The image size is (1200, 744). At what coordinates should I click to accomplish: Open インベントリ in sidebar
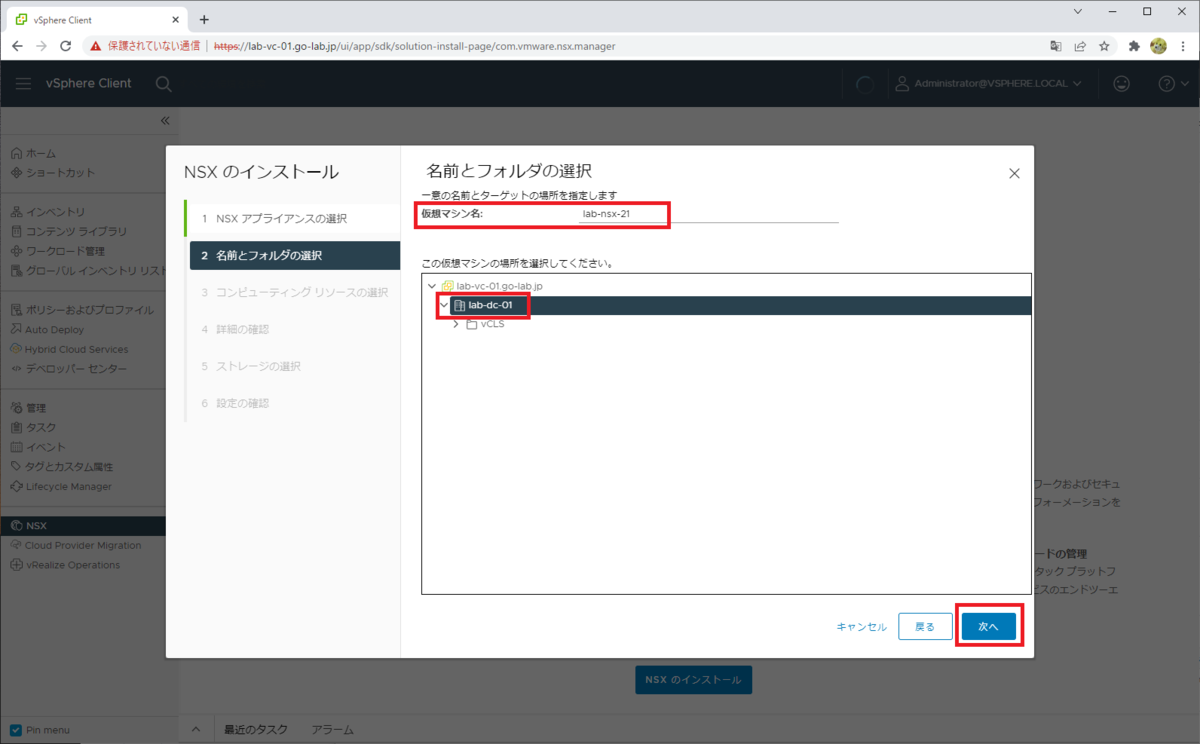click(48, 212)
